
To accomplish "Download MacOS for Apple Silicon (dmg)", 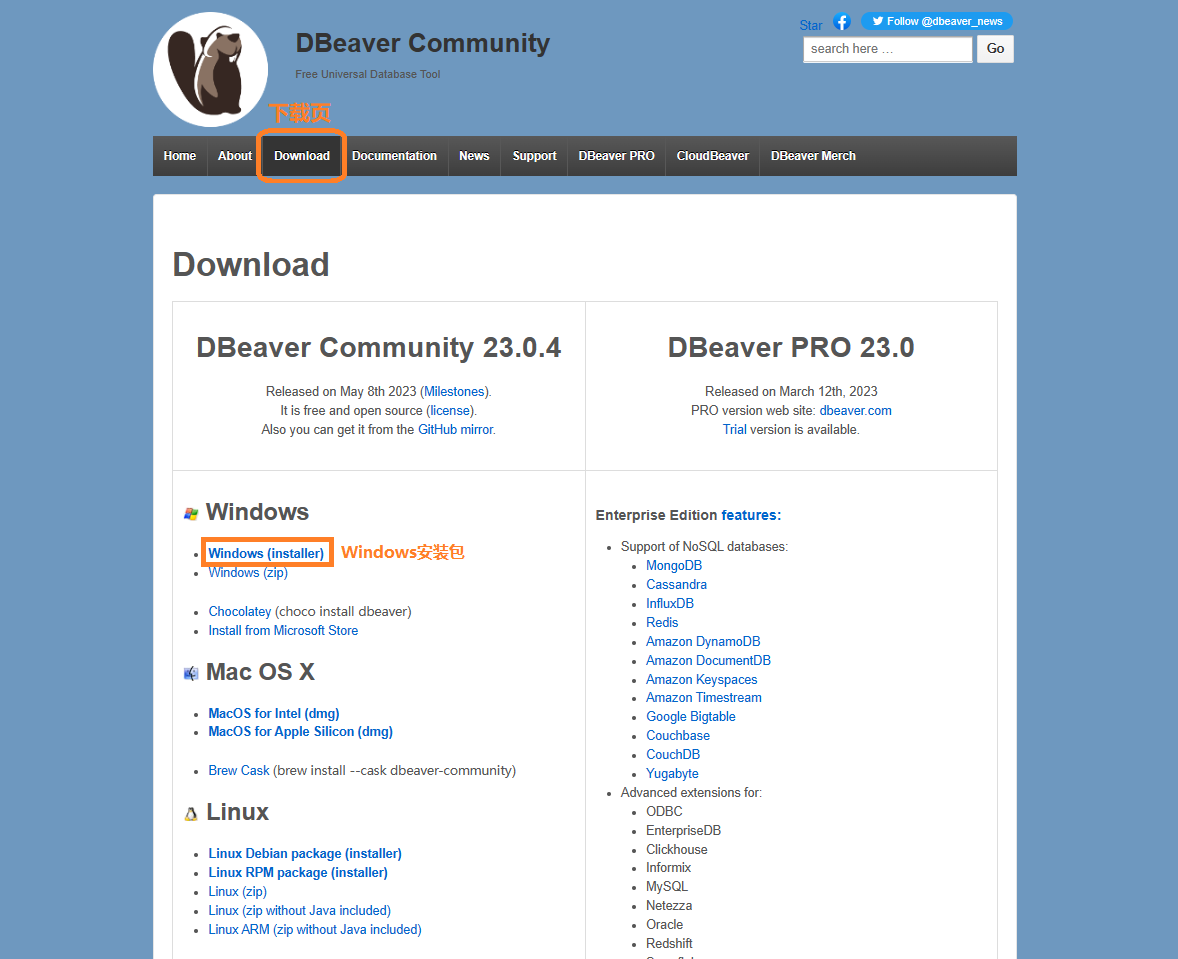I will [x=300, y=731].
